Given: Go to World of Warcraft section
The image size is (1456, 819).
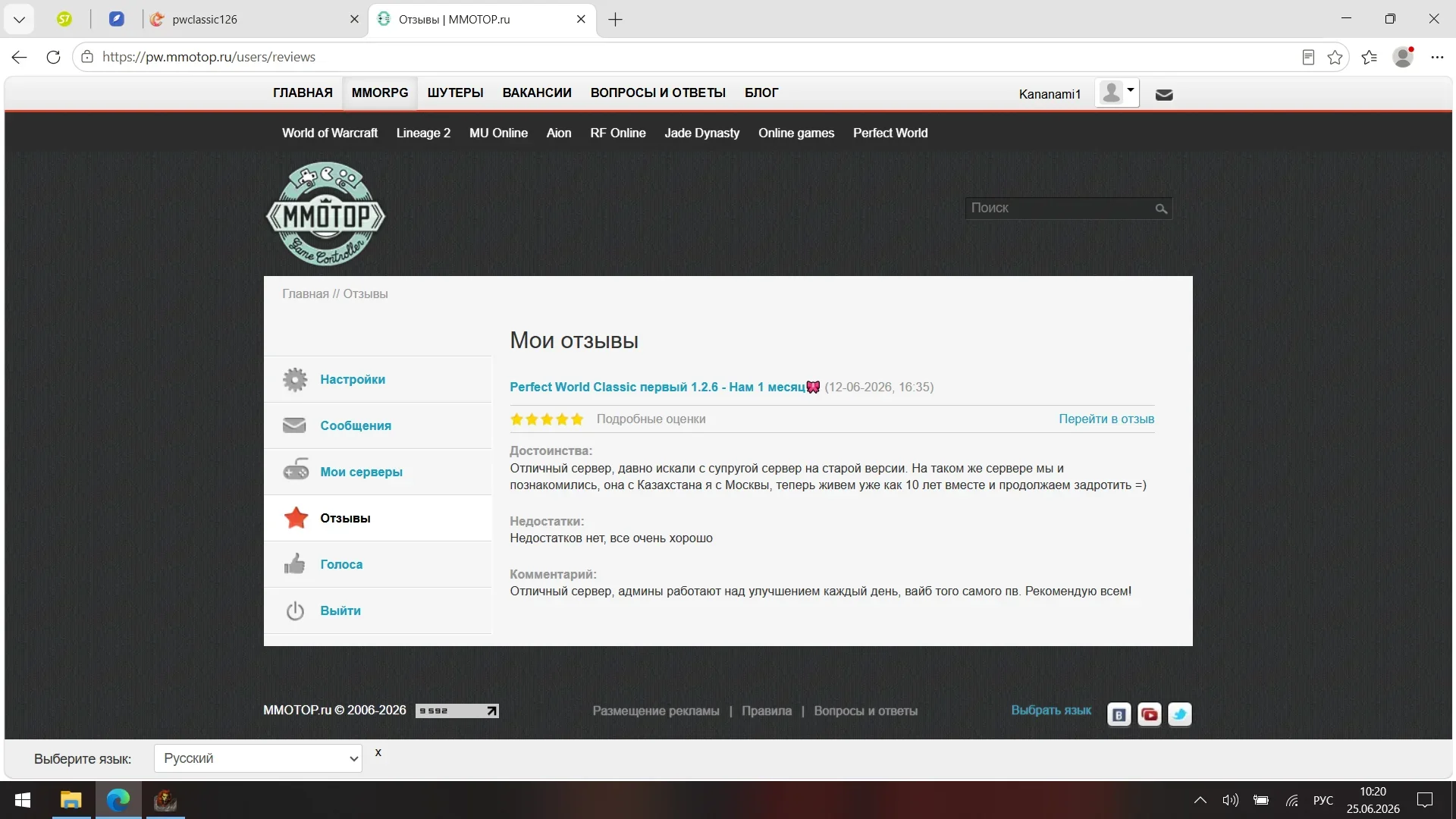Looking at the screenshot, I should pyautogui.click(x=330, y=133).
